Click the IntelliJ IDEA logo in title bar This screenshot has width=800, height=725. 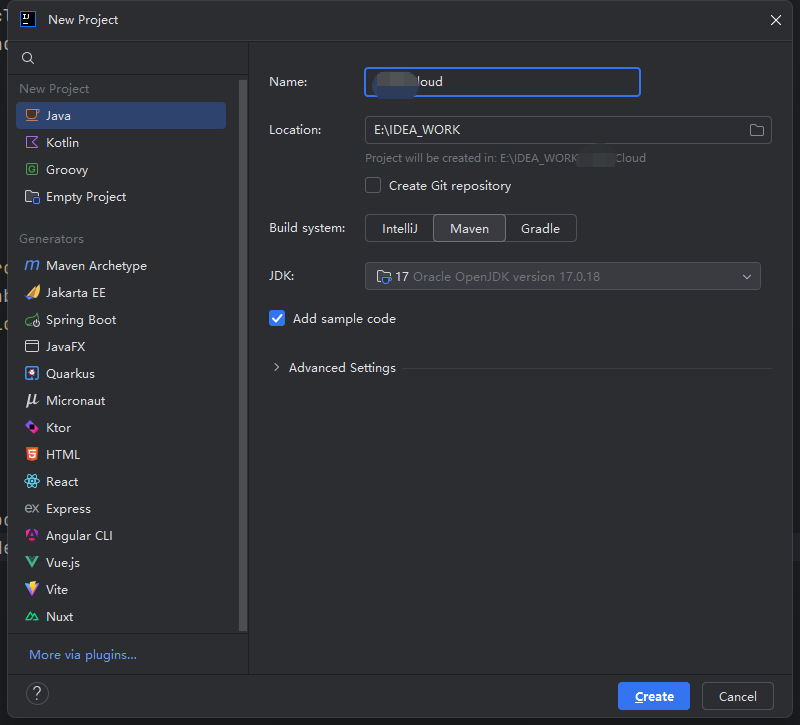(x=28, y=19)
